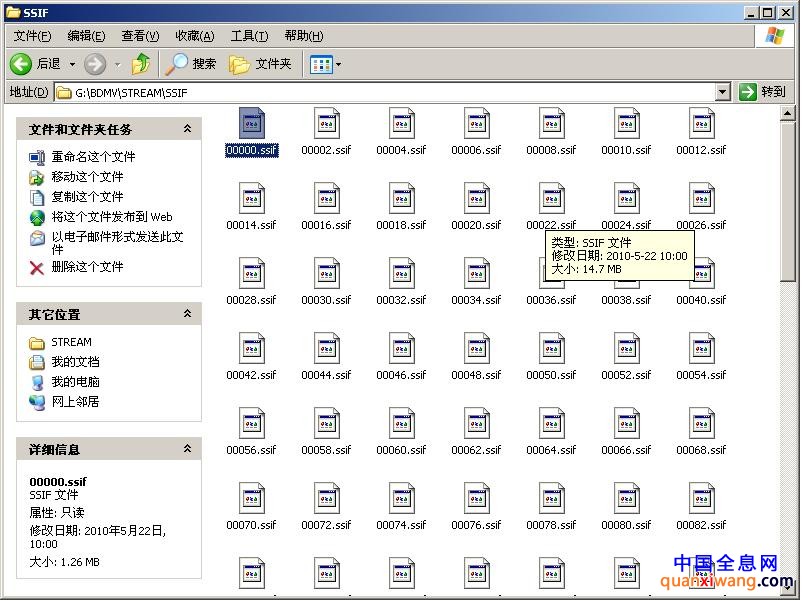Click the 00068.ssif file icon
Screen dimensions: 804x601
[701, 423]
